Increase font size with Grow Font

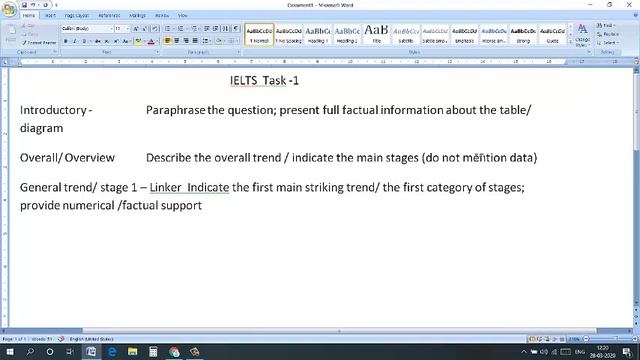click(x=136, y=29)
